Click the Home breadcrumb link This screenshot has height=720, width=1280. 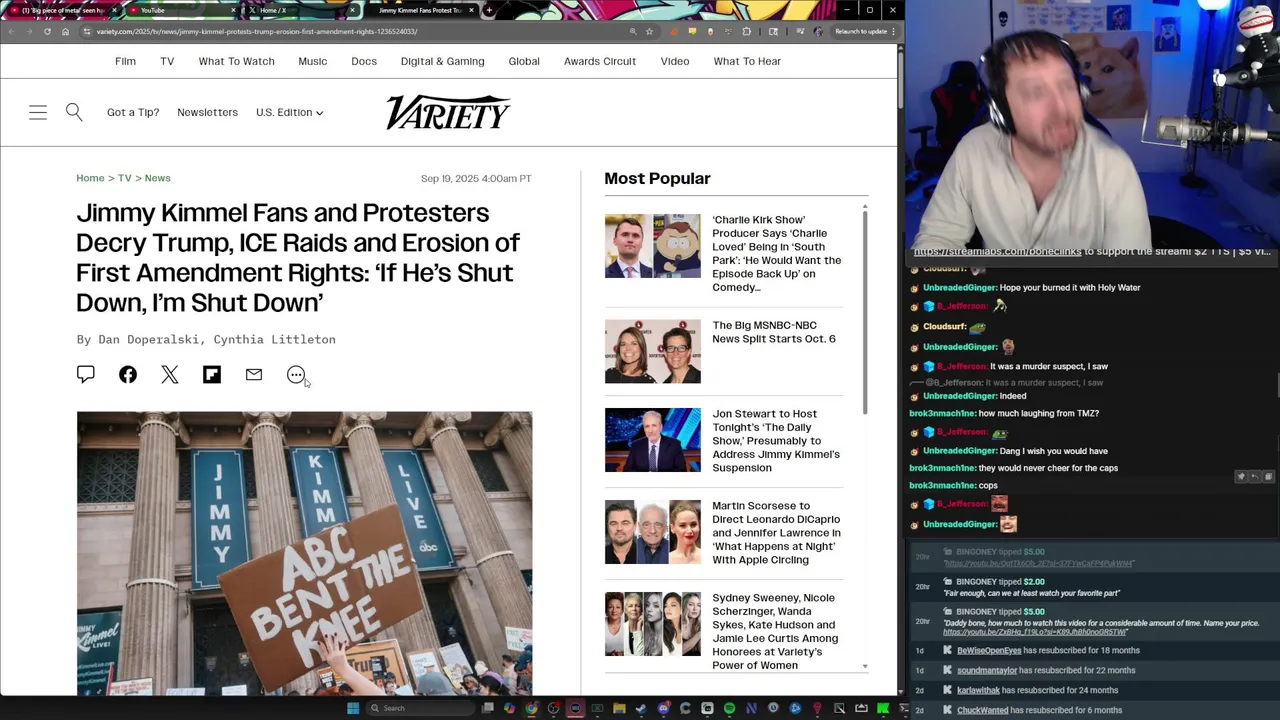coord(90,178)
